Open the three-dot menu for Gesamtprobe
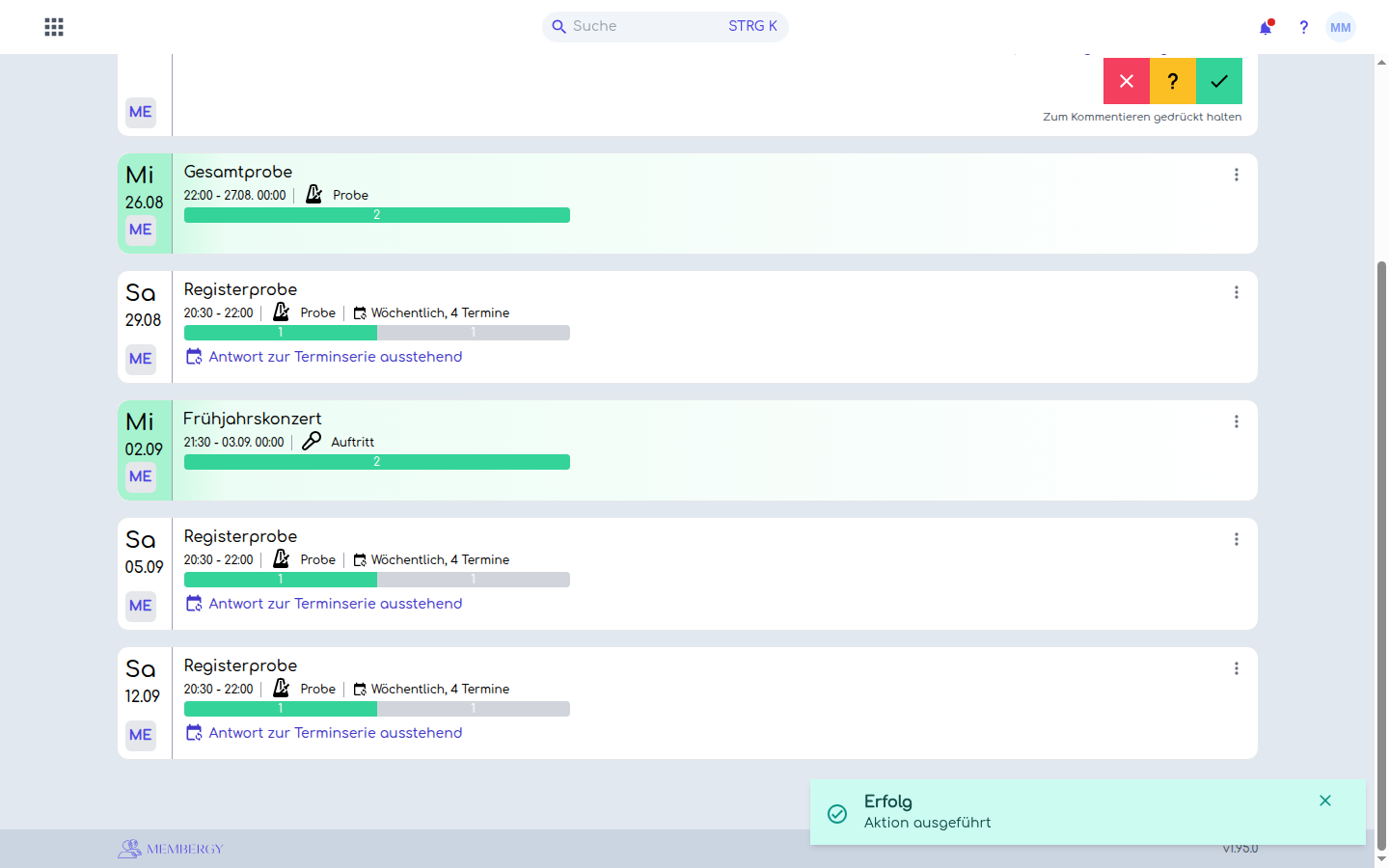Screen dimensions: 1389x868 (x=1237, y=175)
